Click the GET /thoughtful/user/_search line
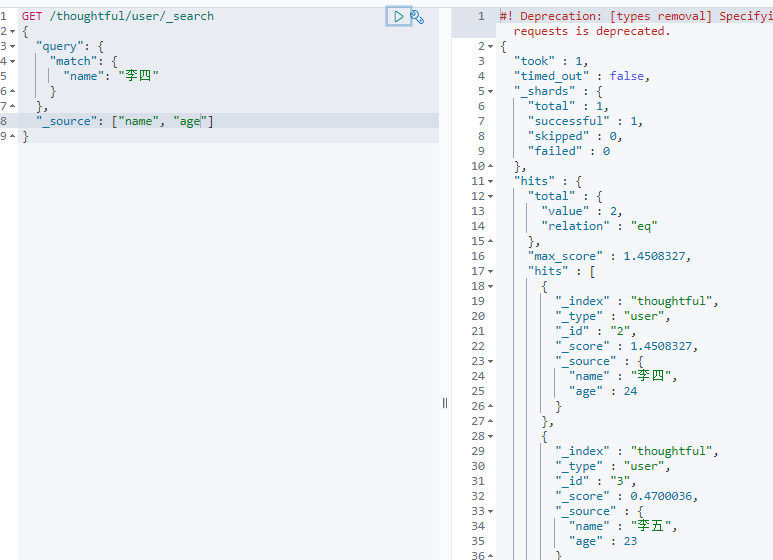The height and width of the screenshot is (560, 773). coord(118,16)
